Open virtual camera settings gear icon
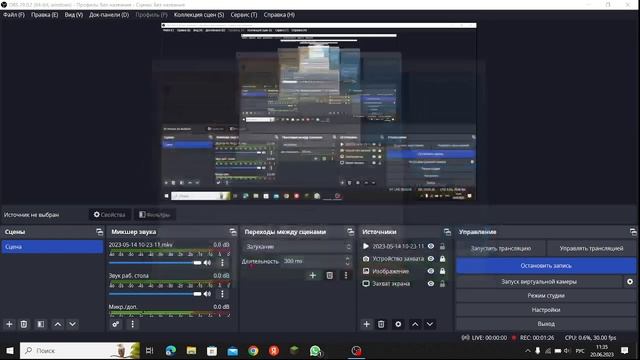 coord(630,282)
